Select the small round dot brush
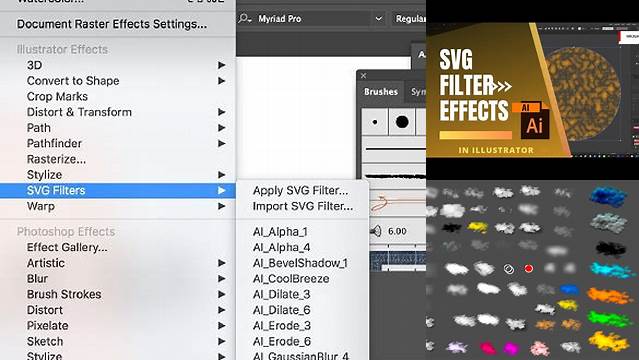The height and width of the screenshot is (360, 639). [375, 122]
